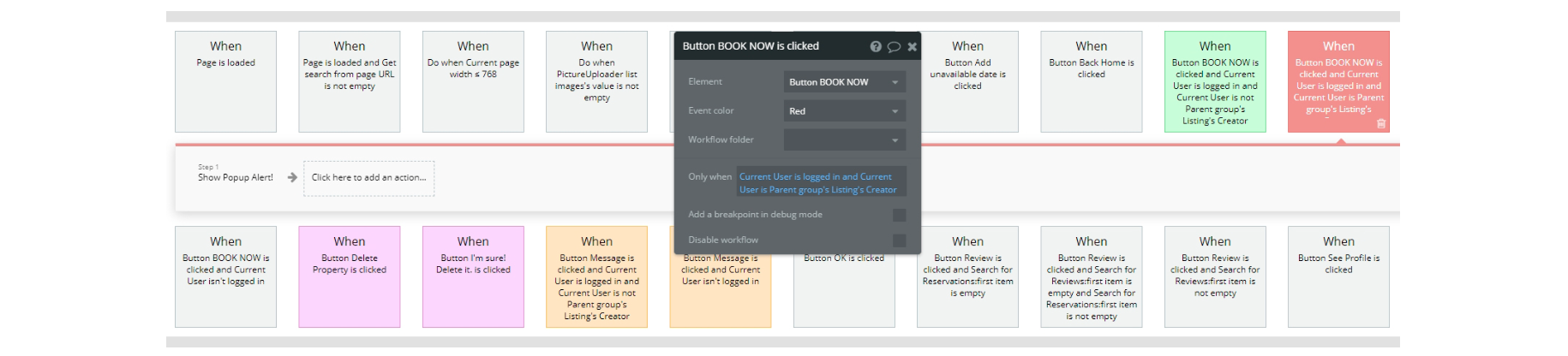Select the pink Button Delete Property event
Image resolution: width=1568 pixels, height=356 pixels.
coord(349,276)
